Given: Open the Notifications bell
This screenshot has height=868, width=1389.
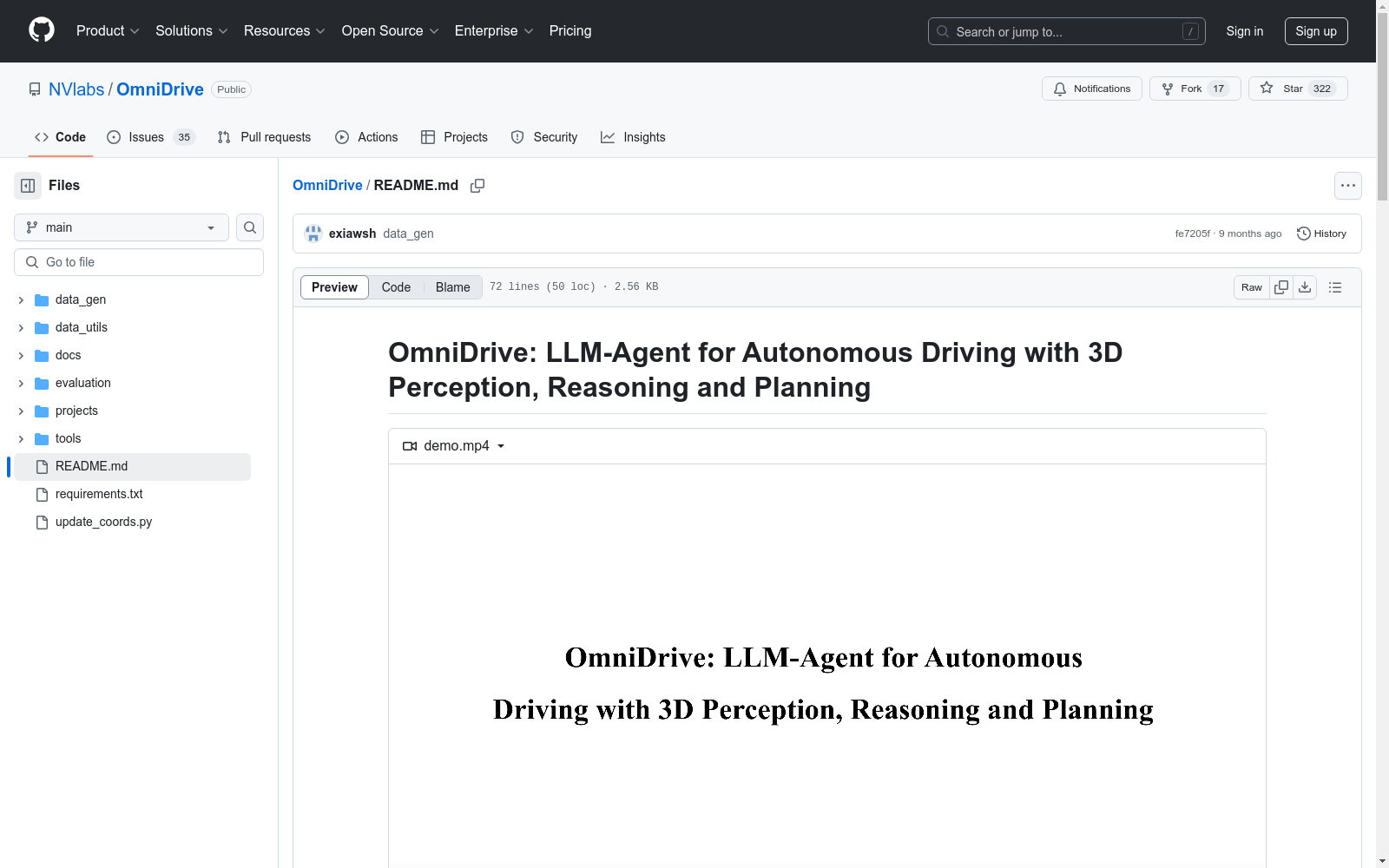Looking at the screenshot, I should 1091,88.
